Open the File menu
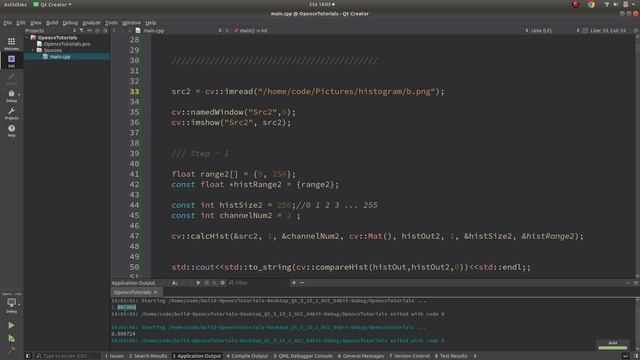 pyautogui.click(x=7, y=23)
